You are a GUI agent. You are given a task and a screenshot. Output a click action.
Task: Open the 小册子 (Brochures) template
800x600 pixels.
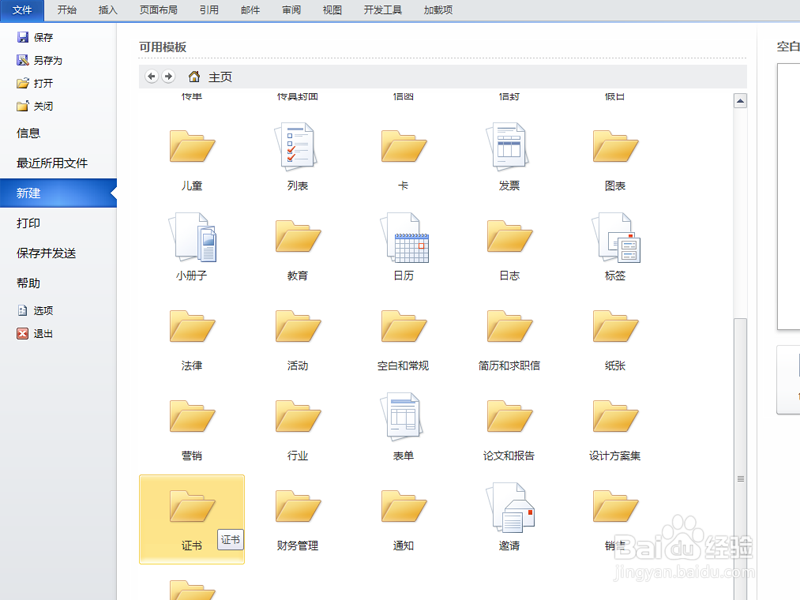click(x=191, y=243)
